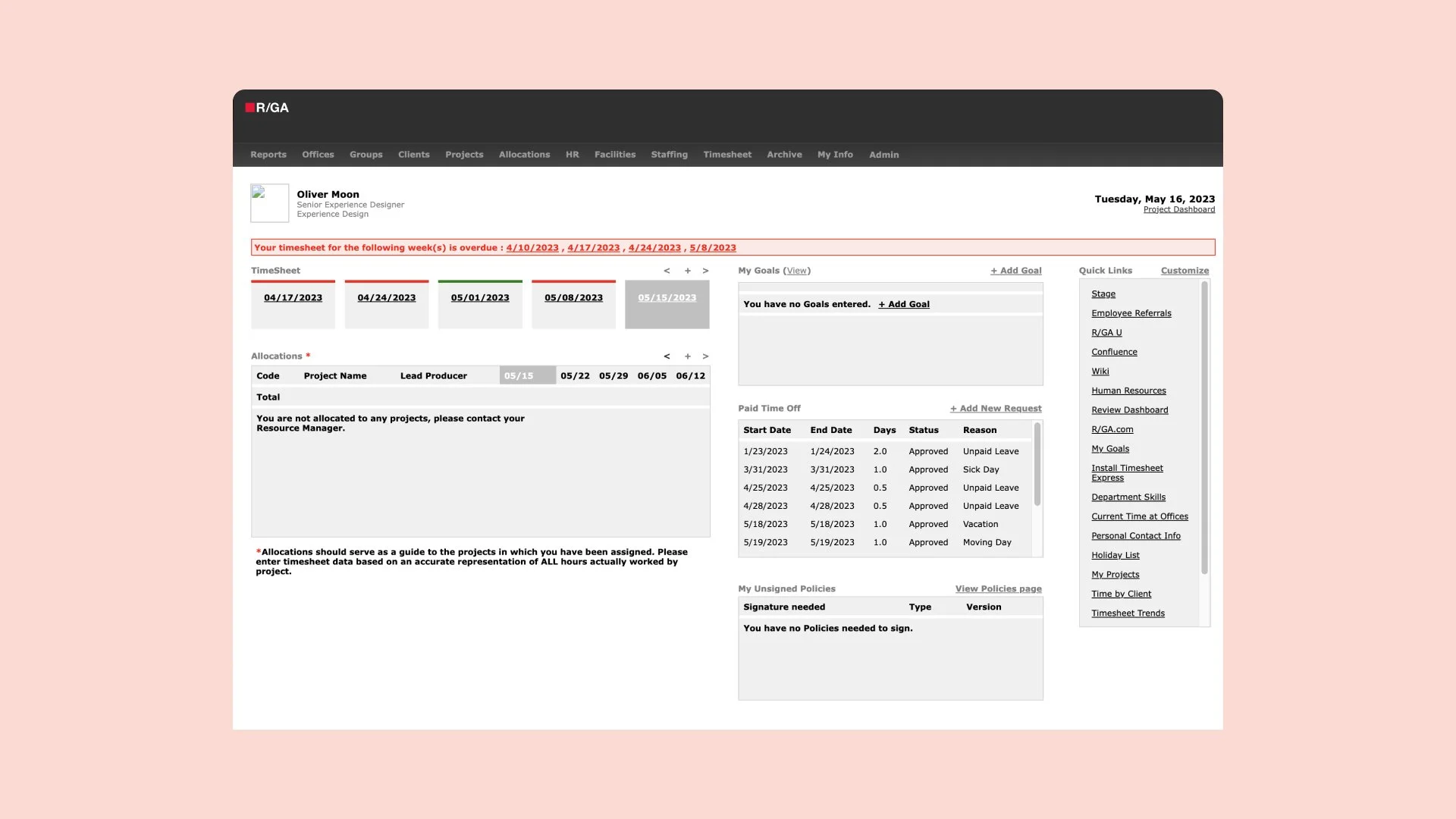Open the Allocations menu item
Image resolution: width=1456 pixels, height=819 pixels.
click(x=524, y=155)
